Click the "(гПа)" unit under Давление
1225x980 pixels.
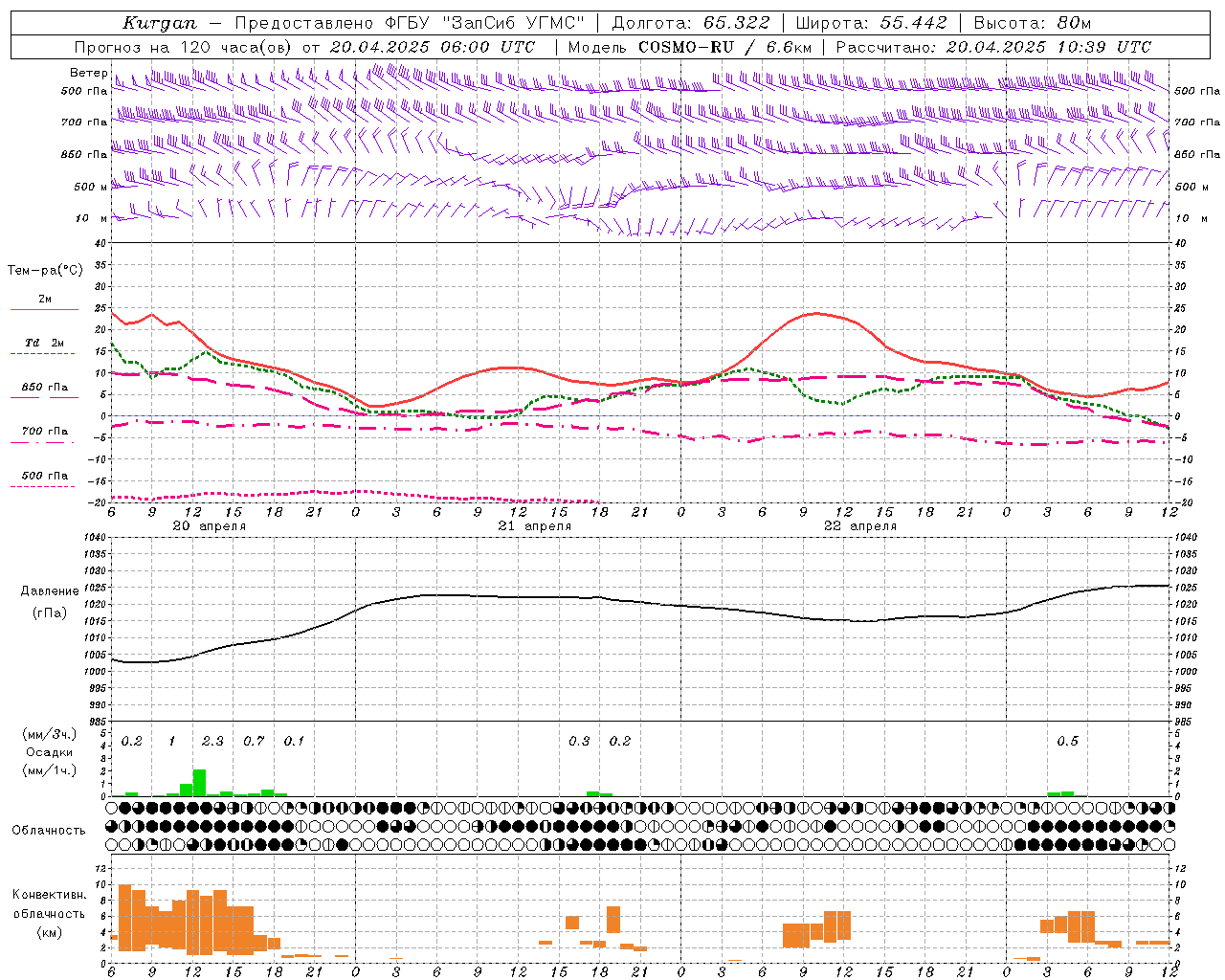tap(49, 612)
